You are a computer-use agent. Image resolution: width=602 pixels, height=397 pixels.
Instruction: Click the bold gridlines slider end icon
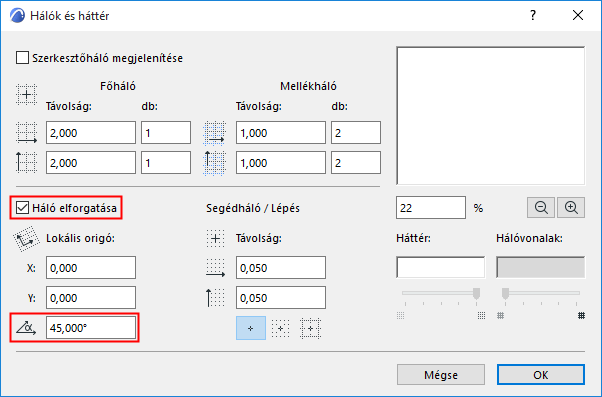coord(581,316)
